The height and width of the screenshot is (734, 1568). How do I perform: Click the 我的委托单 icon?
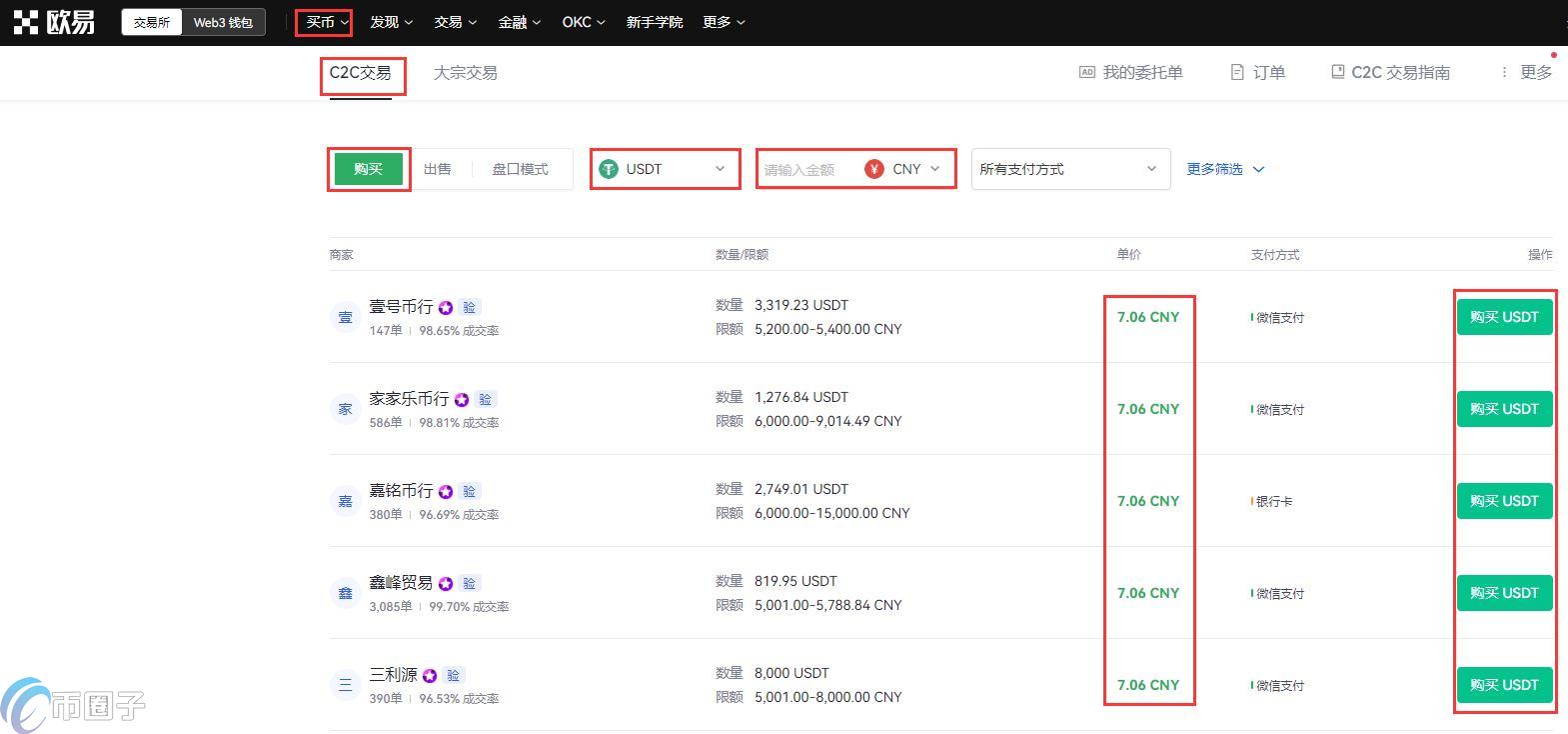coord(1086,72)
